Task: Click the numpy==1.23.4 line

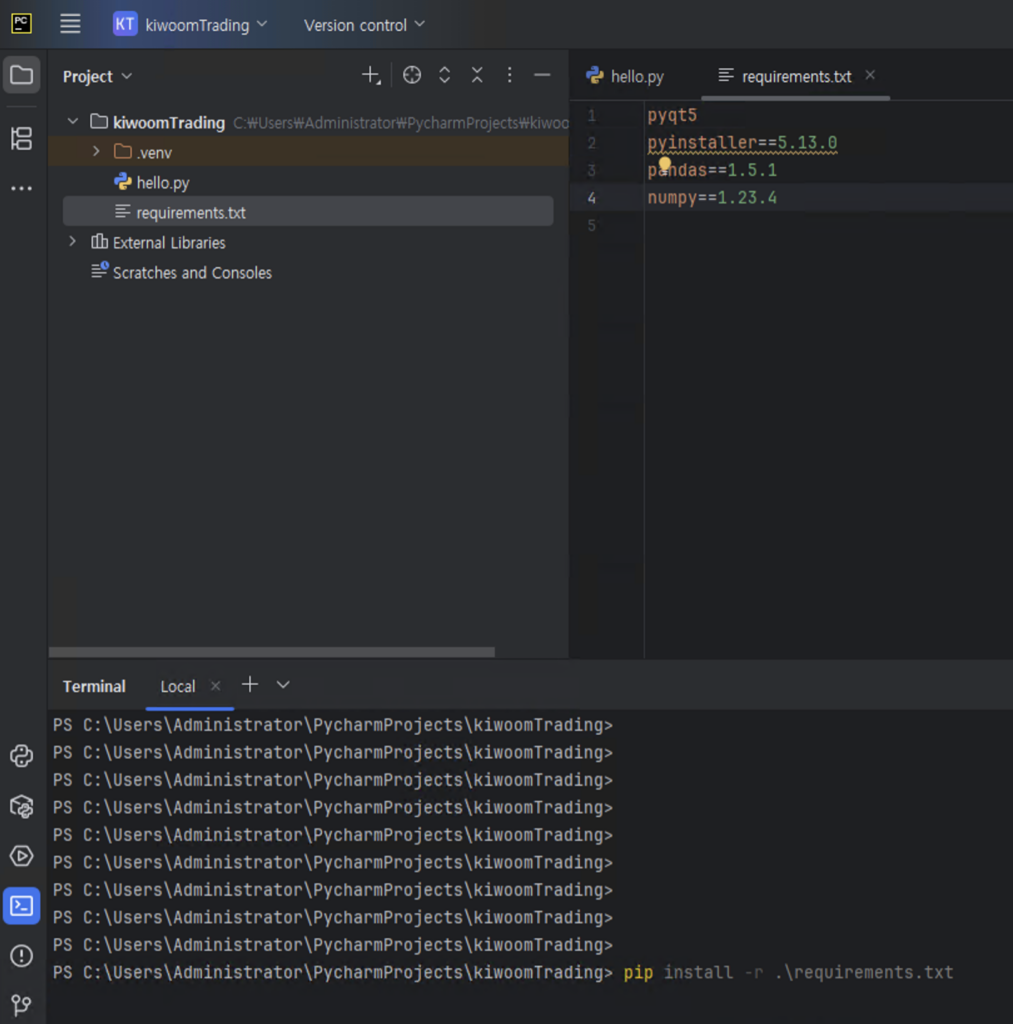Action: click(x=712, y=198)
